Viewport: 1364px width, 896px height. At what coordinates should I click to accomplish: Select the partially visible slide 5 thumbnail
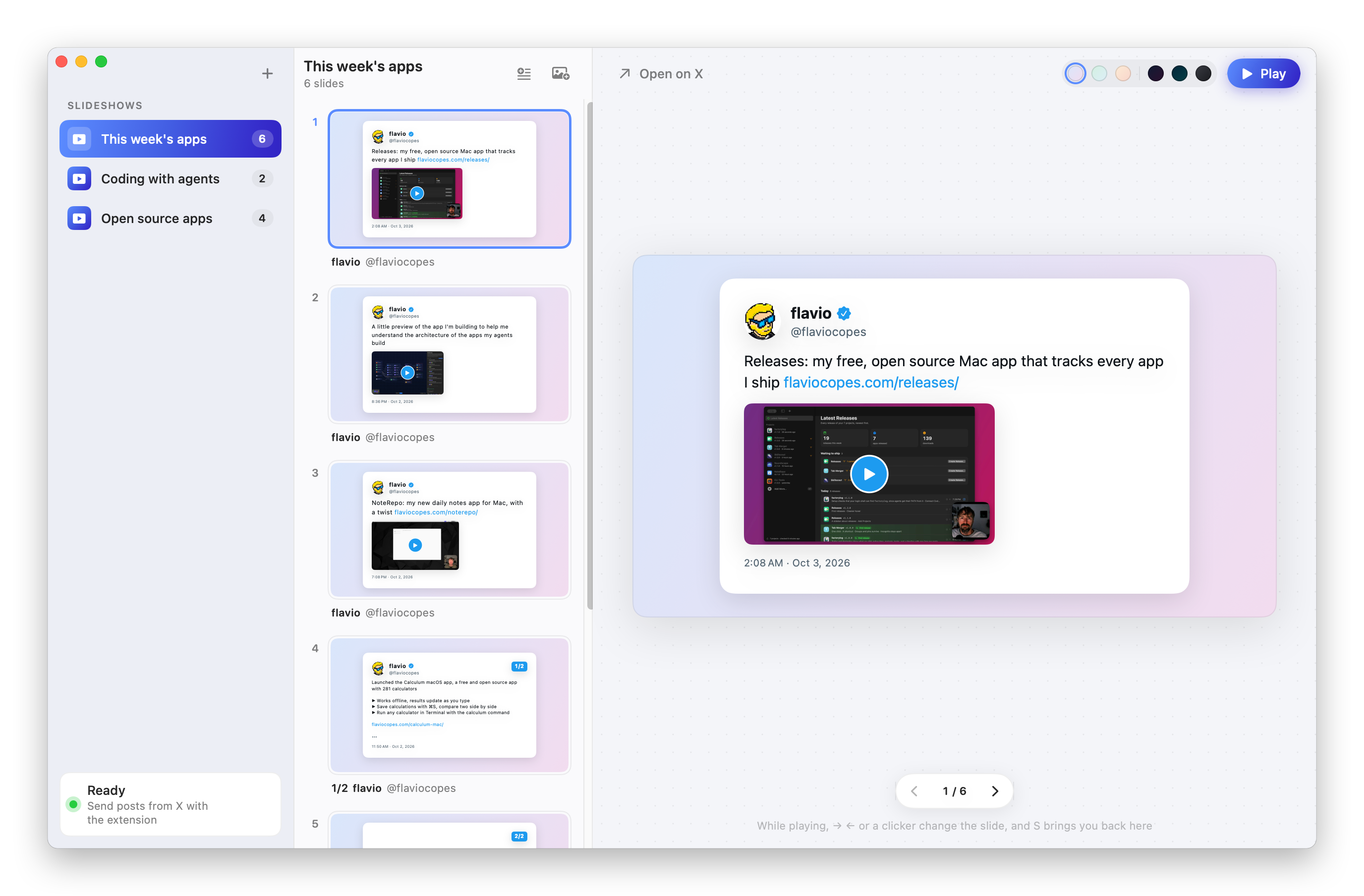(450, 830)
